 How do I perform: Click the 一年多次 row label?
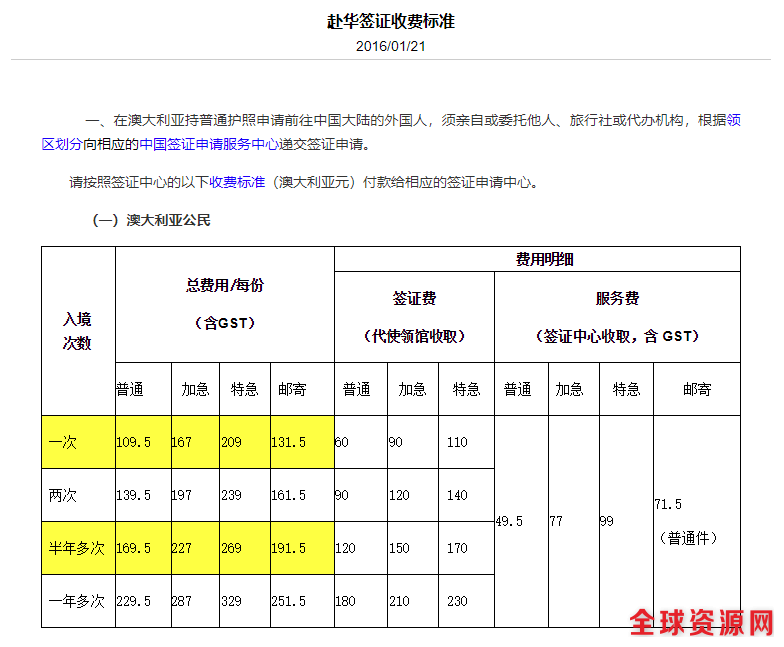pyautogui.click(x=77, y=601)
